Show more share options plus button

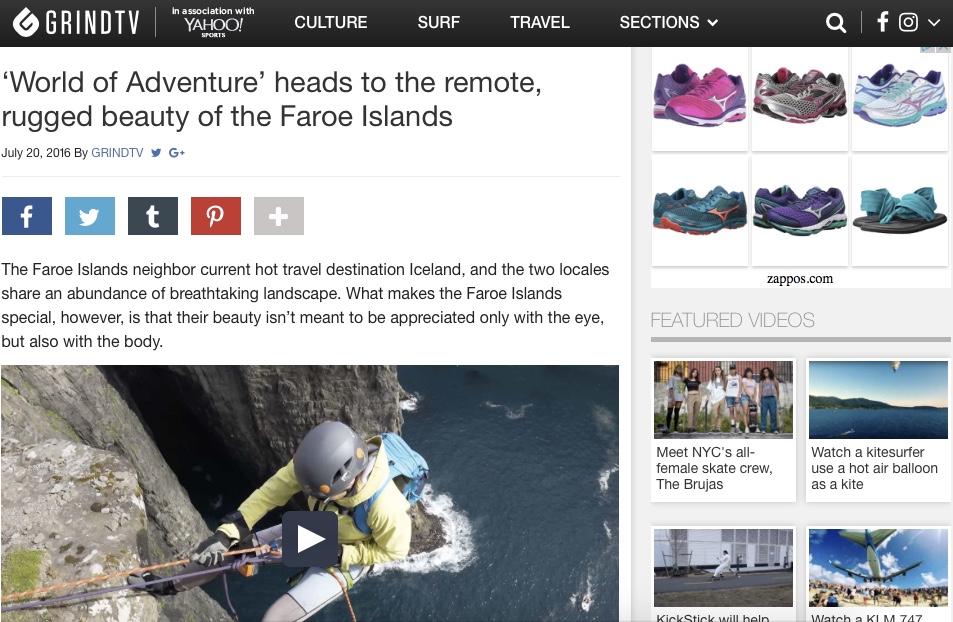279,216
